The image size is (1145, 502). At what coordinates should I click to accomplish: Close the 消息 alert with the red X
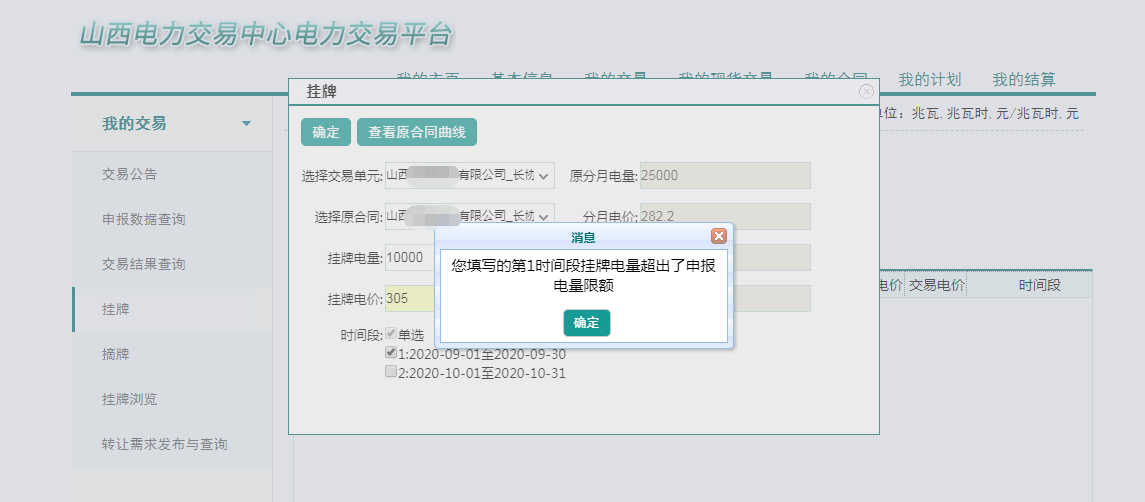click(x=718, y=237)
